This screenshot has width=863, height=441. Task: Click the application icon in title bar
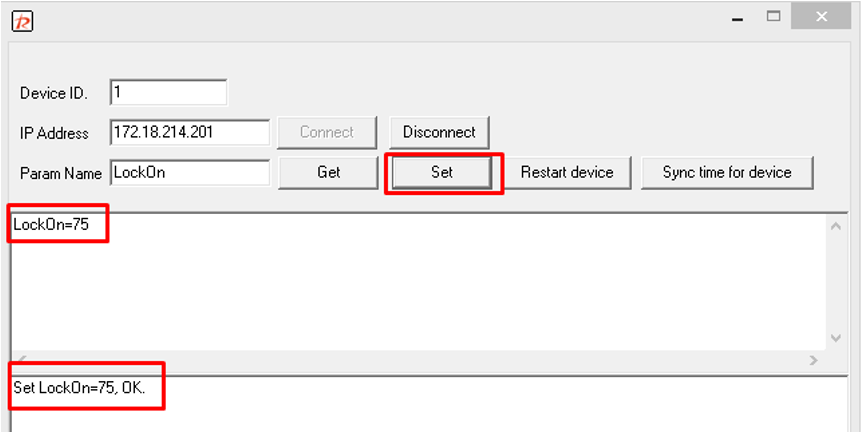tap(22, 20)
